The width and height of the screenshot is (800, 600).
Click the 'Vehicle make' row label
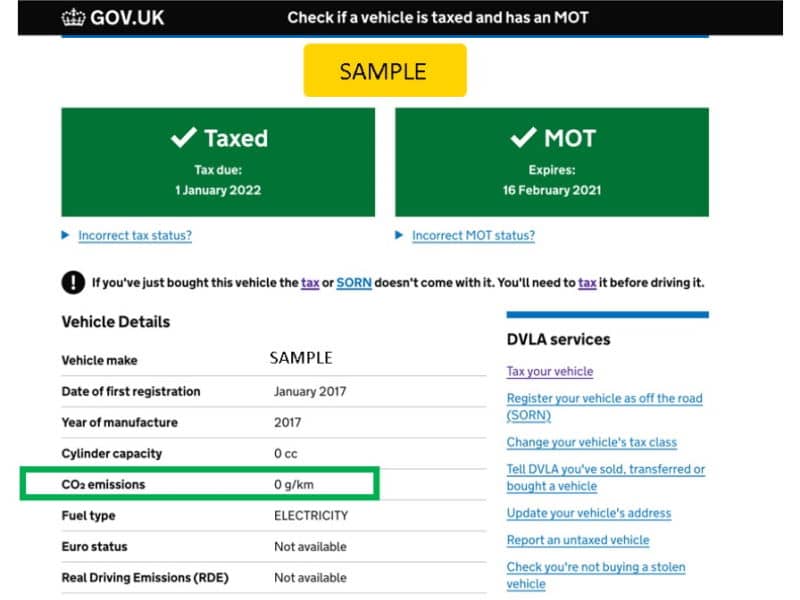tap(99, 361)
